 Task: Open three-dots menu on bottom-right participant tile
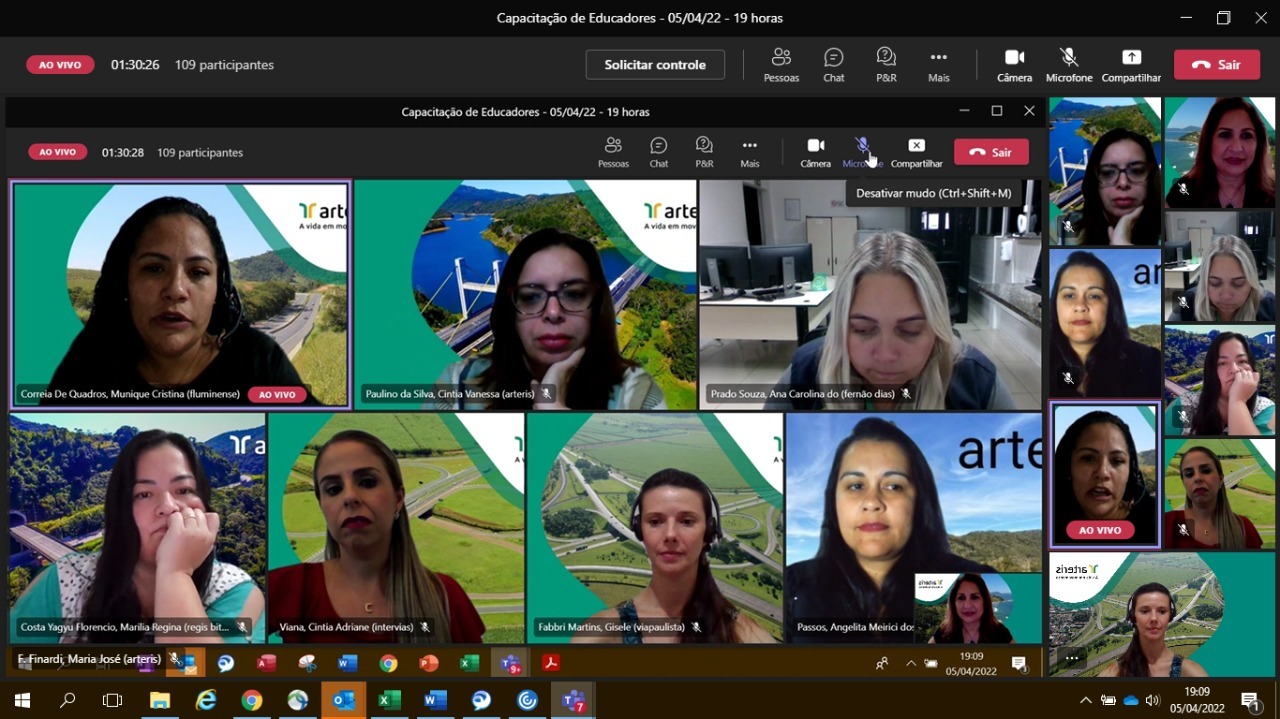(x=1072, y=658)
